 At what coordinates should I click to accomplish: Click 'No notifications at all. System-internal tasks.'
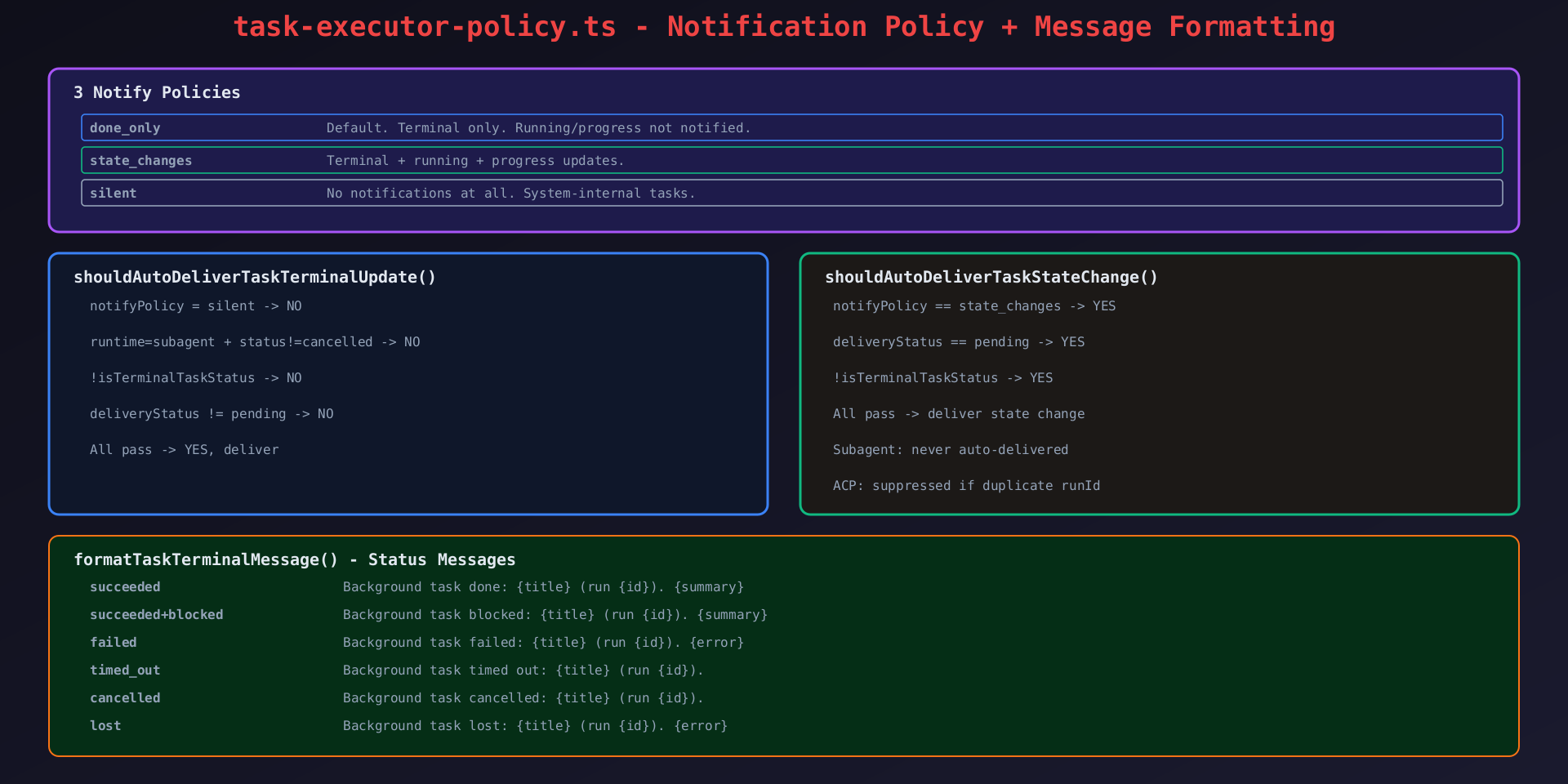[511, 194]
